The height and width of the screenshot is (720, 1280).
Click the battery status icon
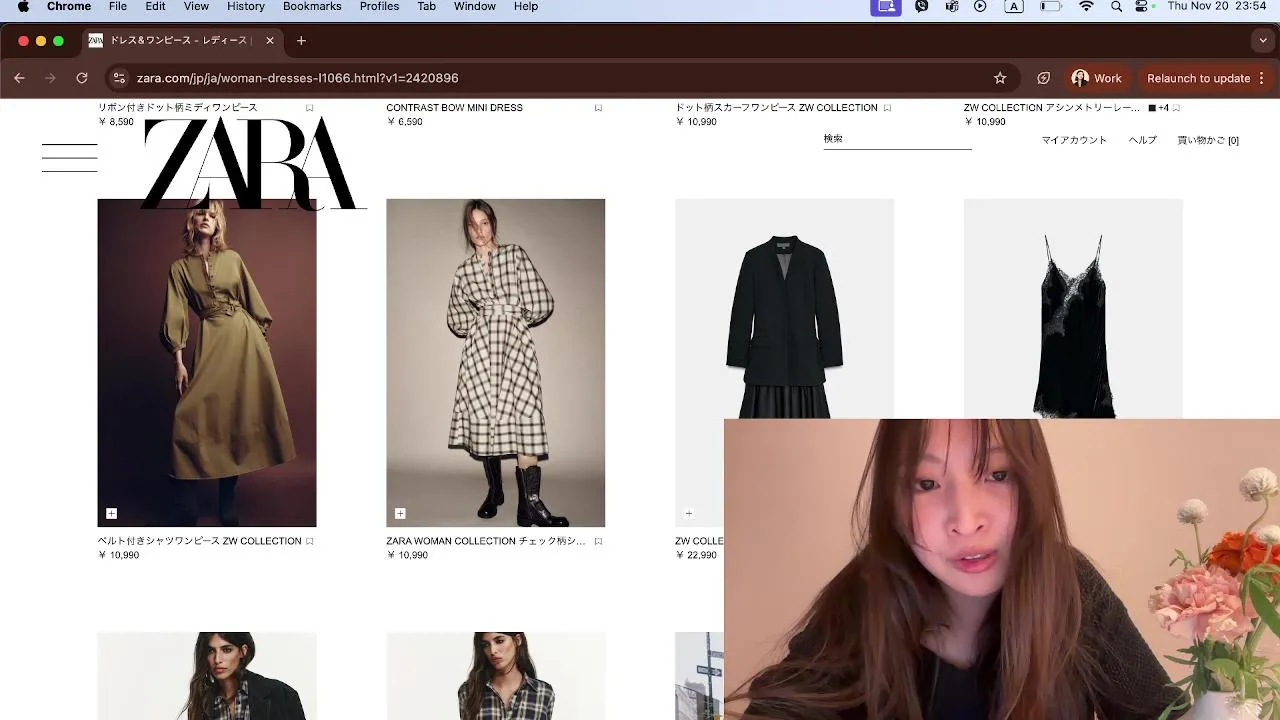1050,7
